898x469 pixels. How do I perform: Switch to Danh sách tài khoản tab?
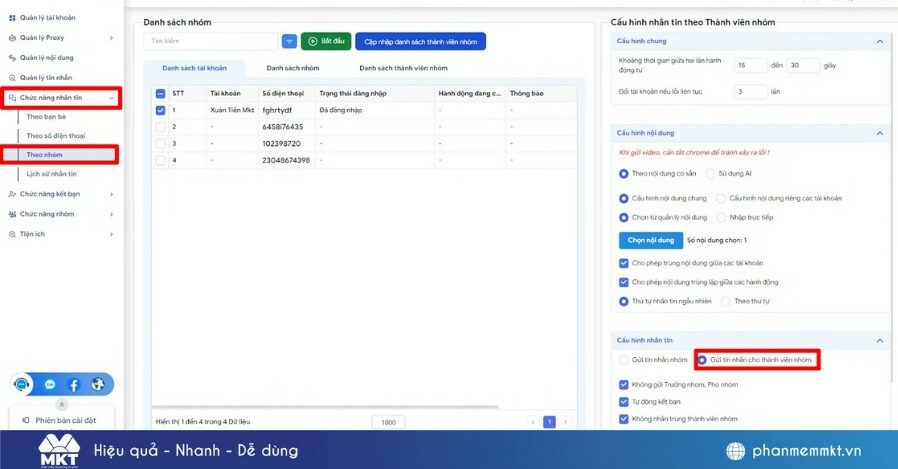(x=194, y=68)
